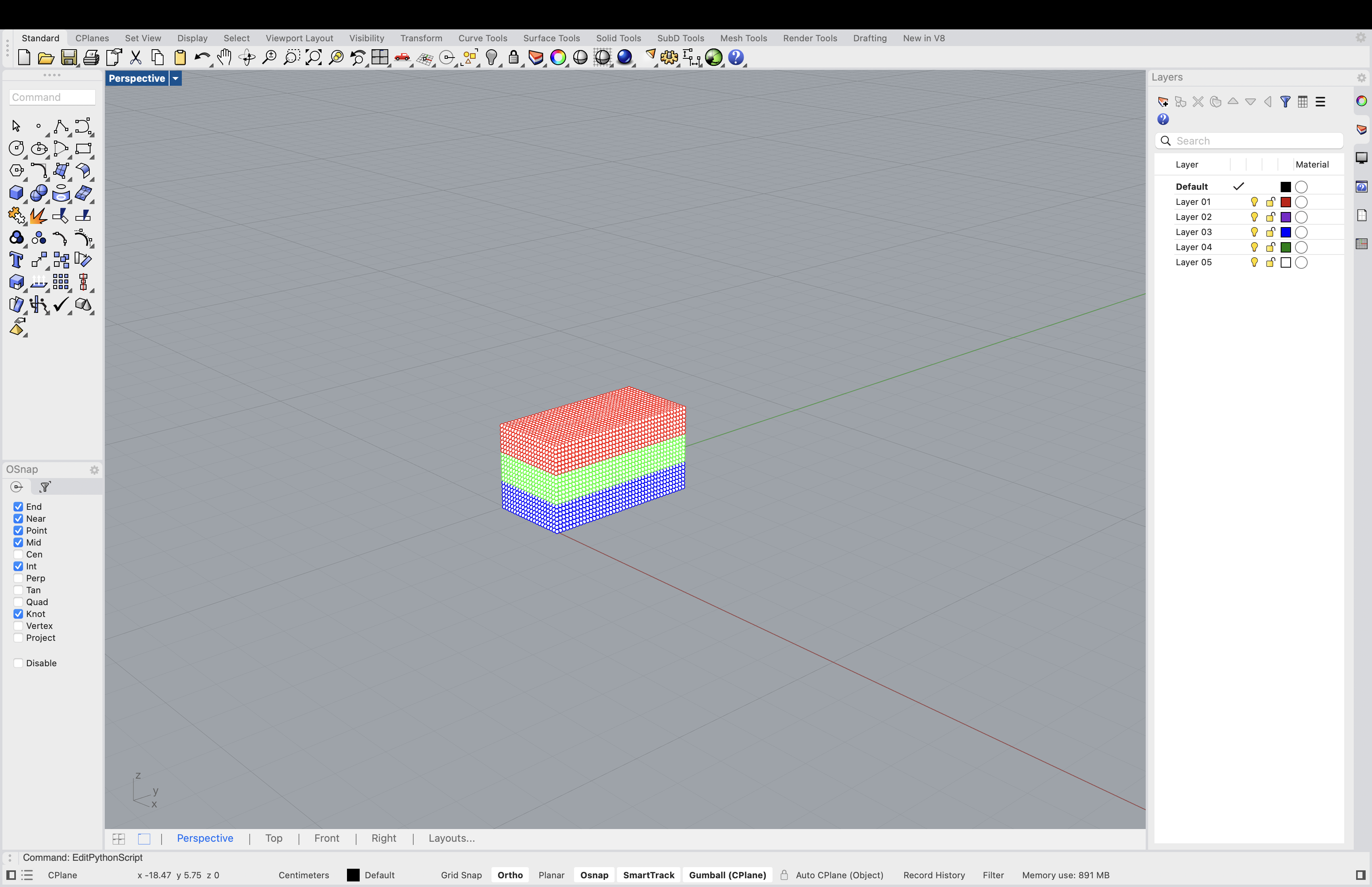The image size is (1372, 887).
Task: Select the sphere tool in the sidebar
Action: (x=39, y=193)
